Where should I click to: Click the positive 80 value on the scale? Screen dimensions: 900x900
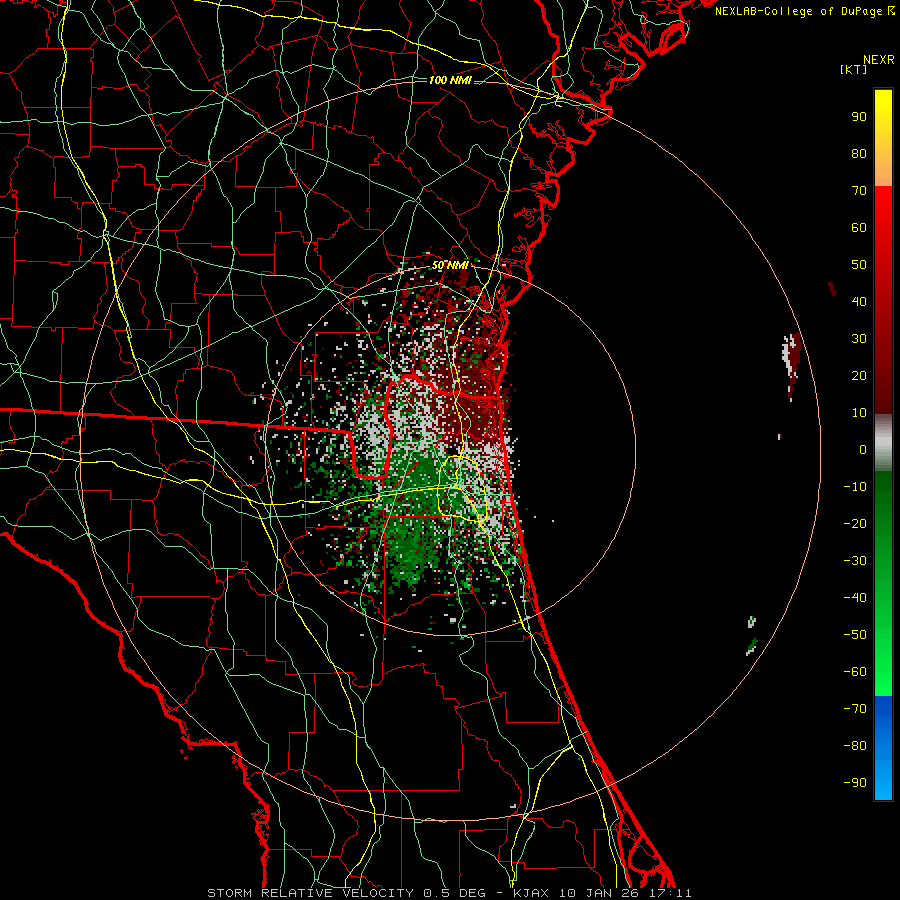point(859,154)
